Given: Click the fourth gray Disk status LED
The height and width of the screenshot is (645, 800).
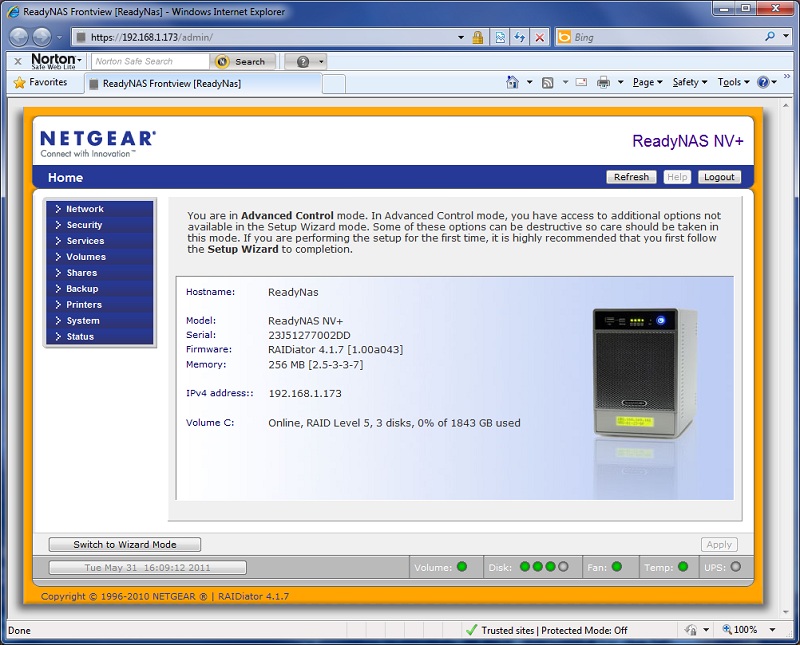Looking at the screenshot, I should click(x=563, y=566).
